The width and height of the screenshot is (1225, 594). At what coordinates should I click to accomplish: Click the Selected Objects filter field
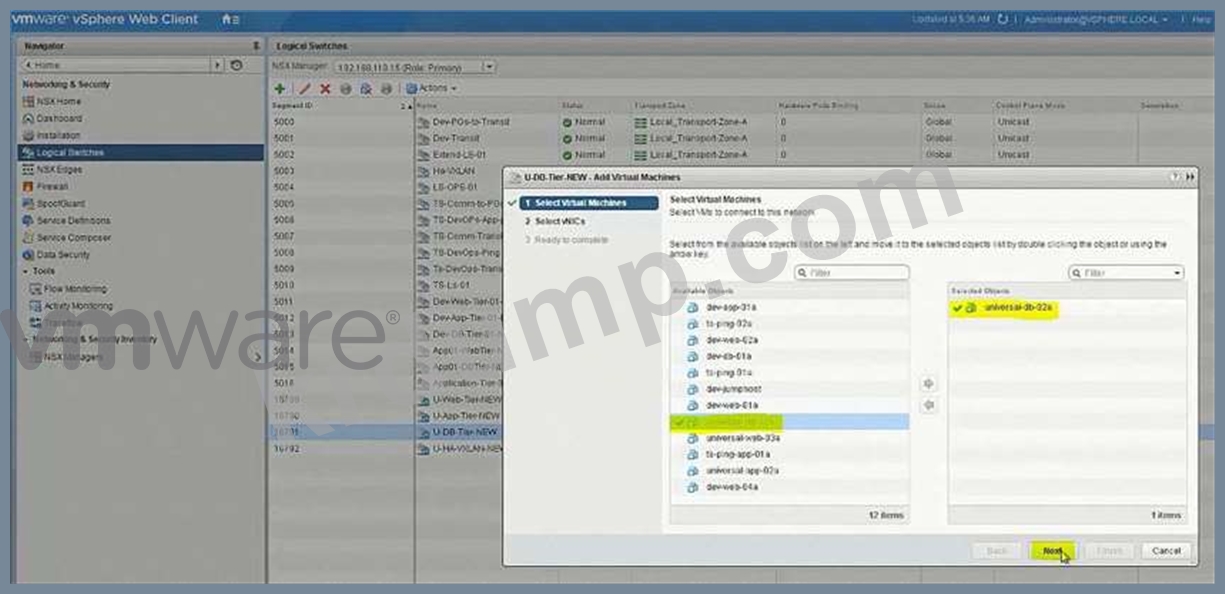[1126, 272]
